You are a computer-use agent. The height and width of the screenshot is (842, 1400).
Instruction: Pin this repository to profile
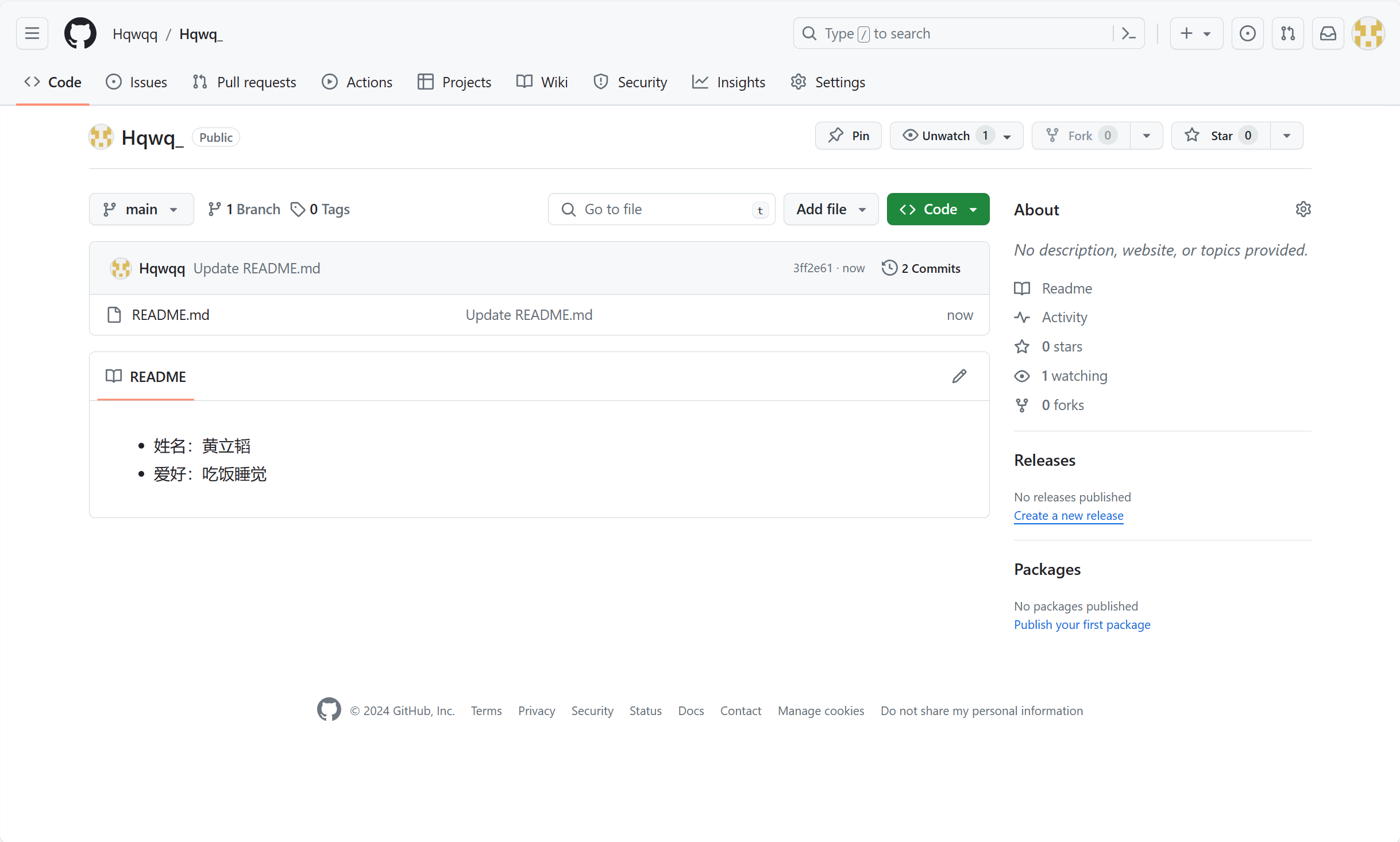coord(849,136)
